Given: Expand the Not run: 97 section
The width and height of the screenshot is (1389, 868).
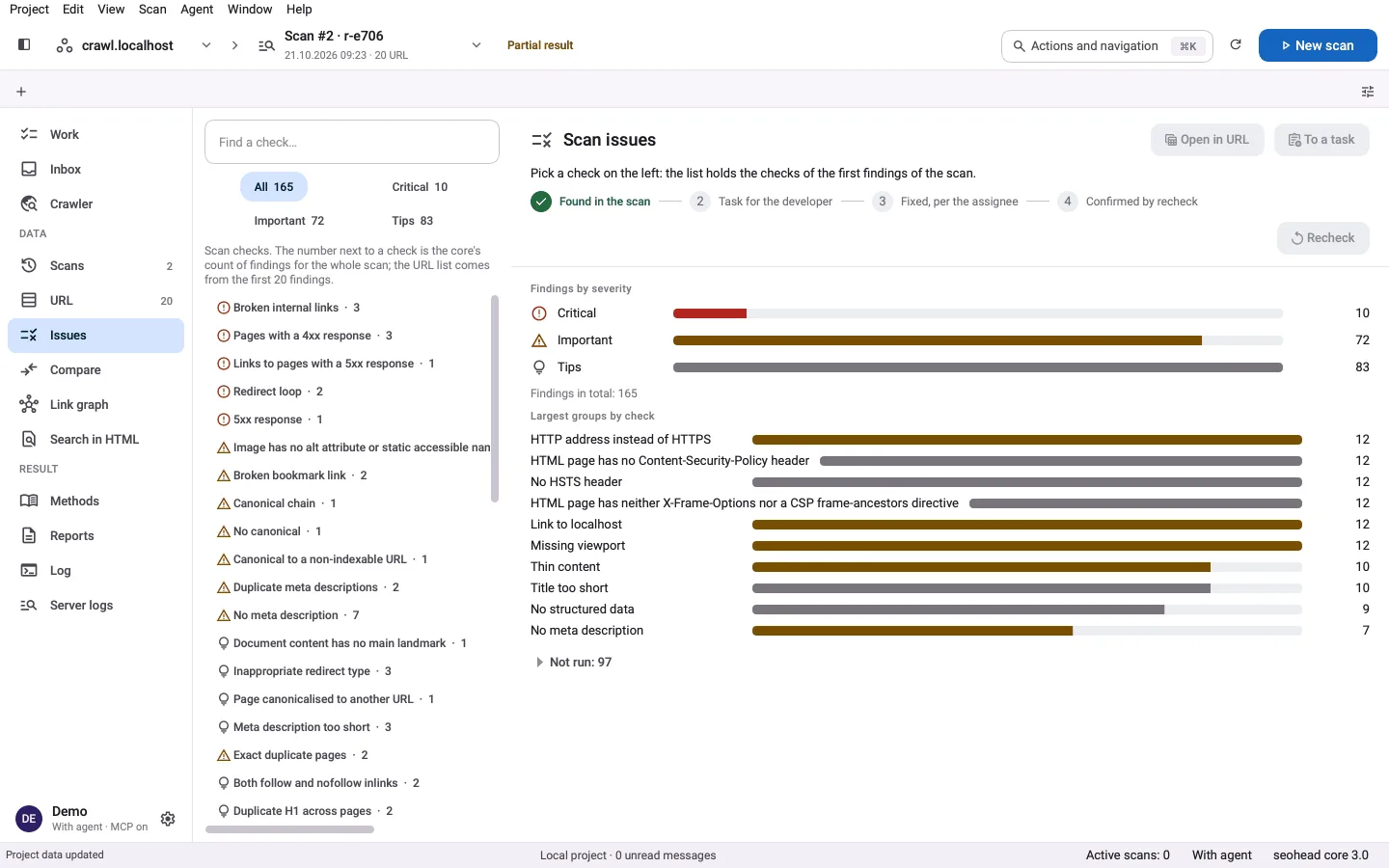Looking at the screenshot, I should coord(573,663).
